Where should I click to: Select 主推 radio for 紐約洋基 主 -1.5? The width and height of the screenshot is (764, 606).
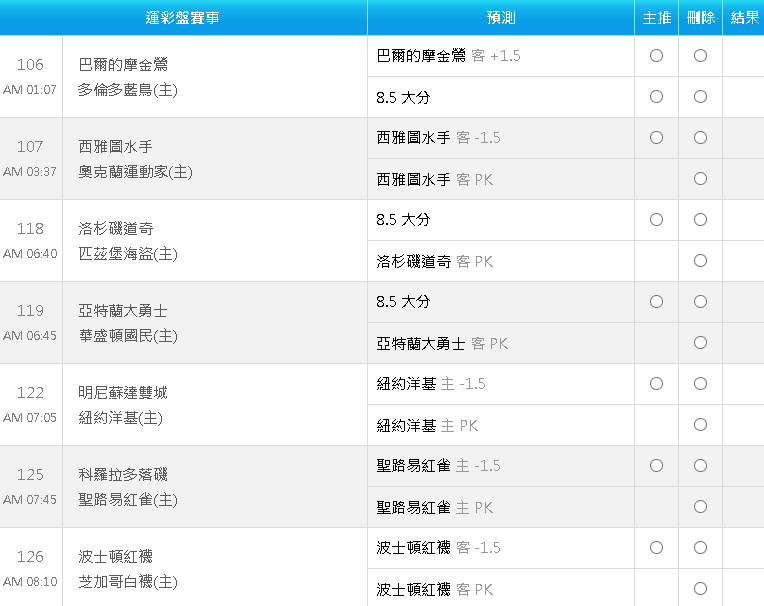656,383
